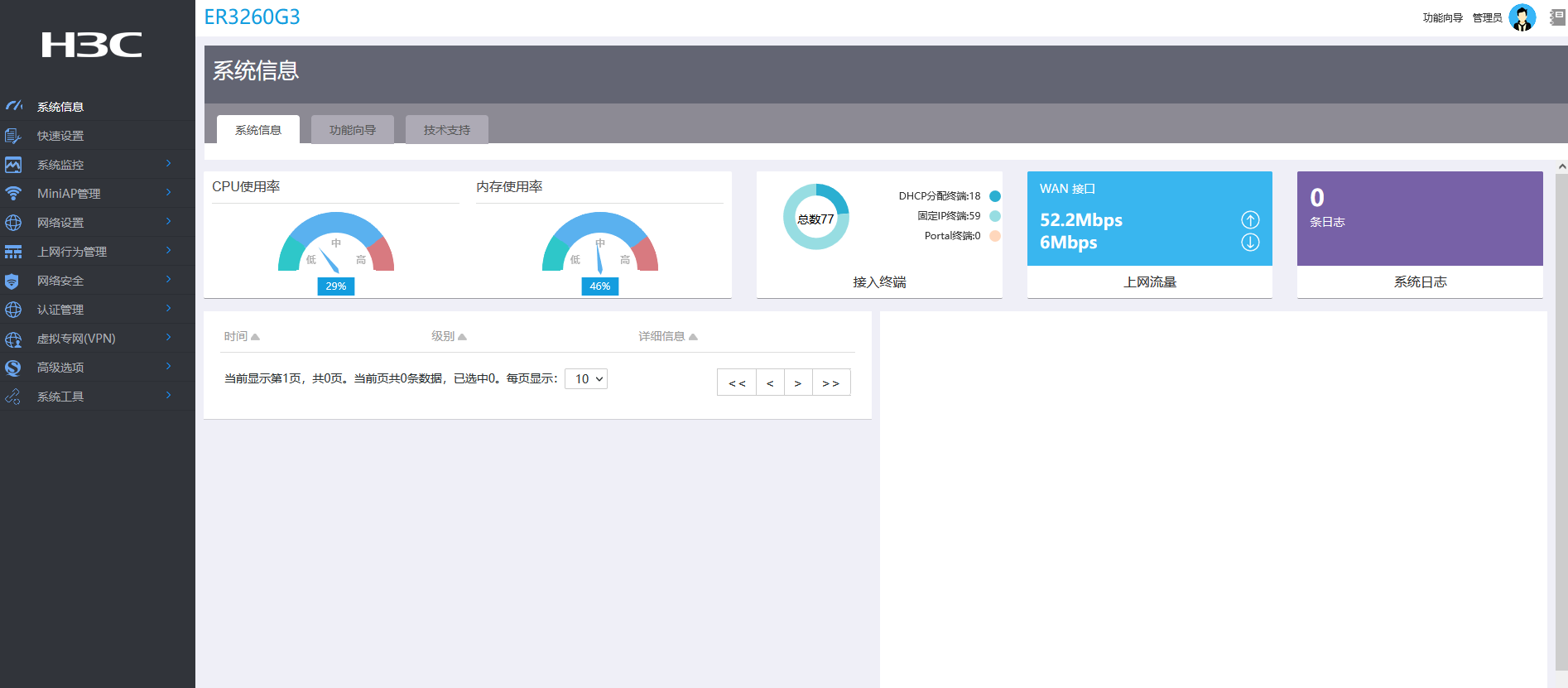Click the 快速设置 sidebar icon
Screen dimensions: 1568x688
click(x=13, y=136)
